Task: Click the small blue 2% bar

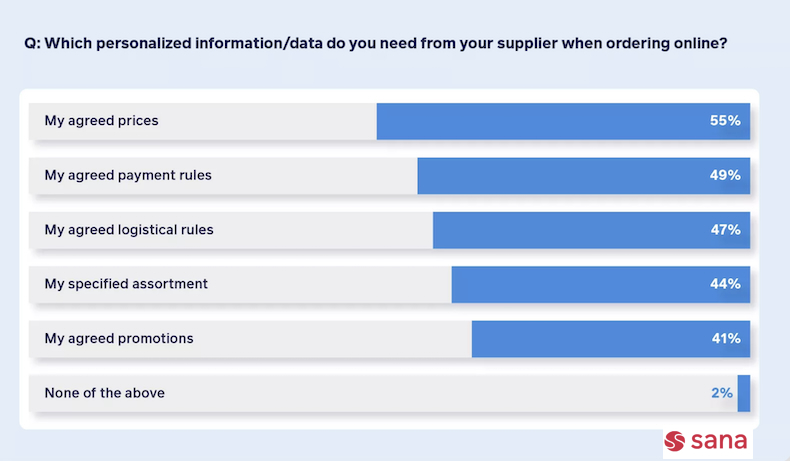Action: pos(744,393)
